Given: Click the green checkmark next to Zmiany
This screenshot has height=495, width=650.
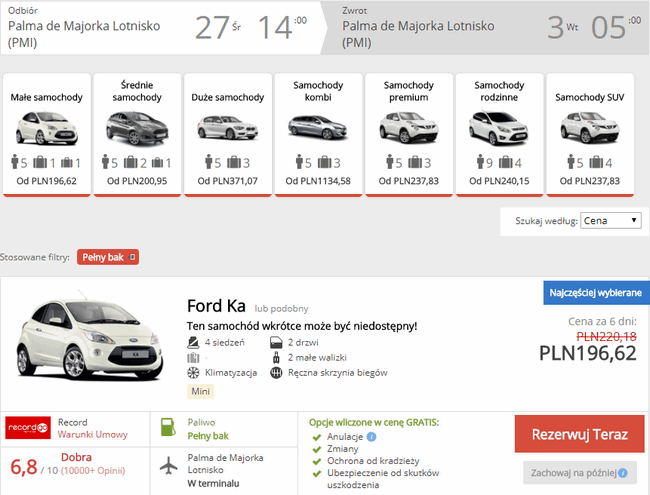Looking at the screenshot, I should [x=317, y=449].
